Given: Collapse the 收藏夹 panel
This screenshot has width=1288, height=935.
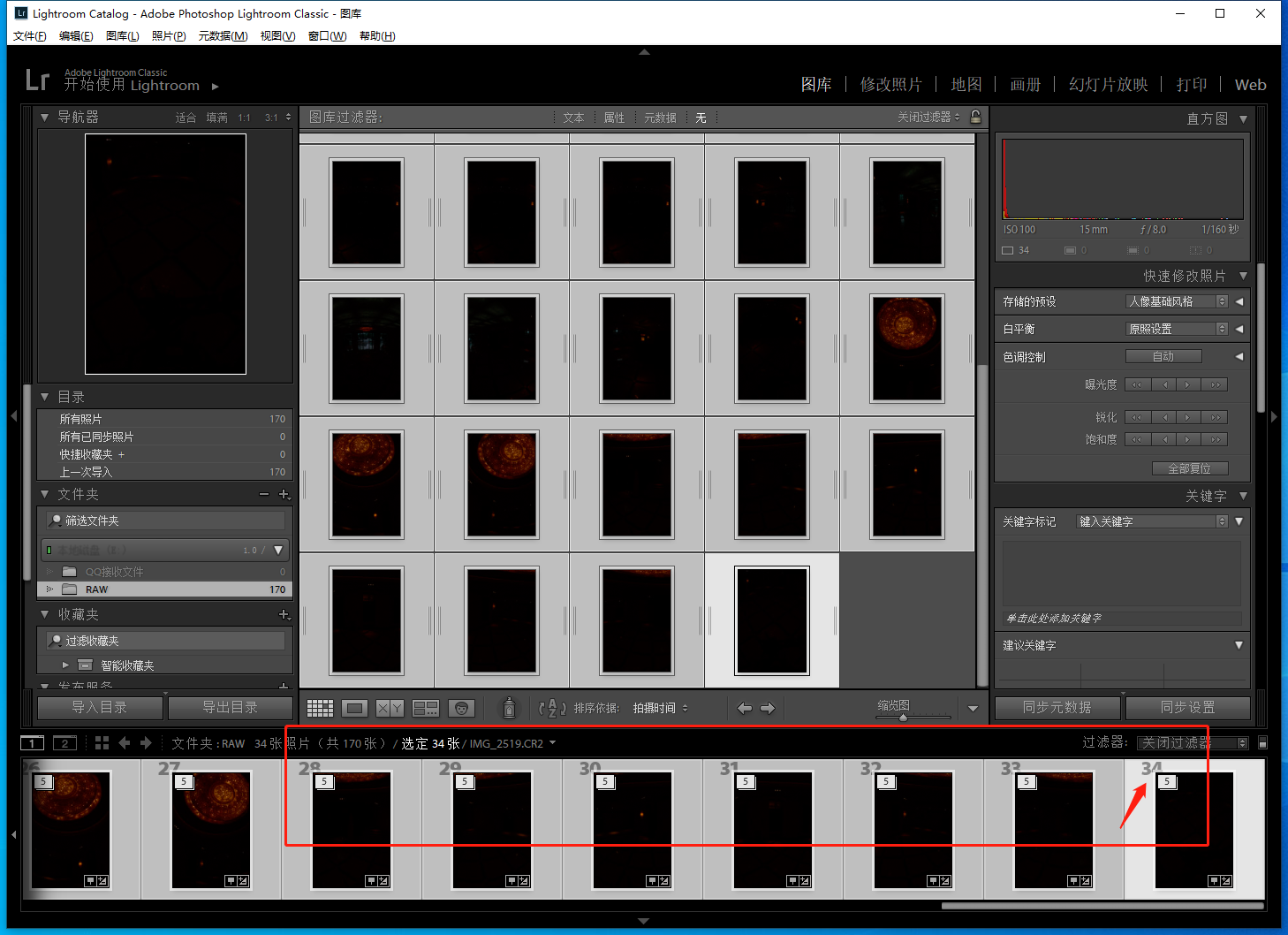Looking at the screenshot, I should 45,614.
